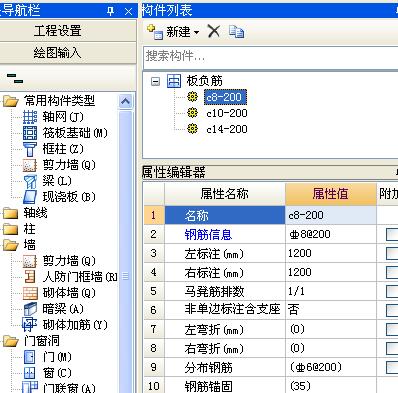This screenshot has height=393, width=398.
Task: Tick the 附加 checkbox for 马凳筋排数 row
Action: coord(392,292)
